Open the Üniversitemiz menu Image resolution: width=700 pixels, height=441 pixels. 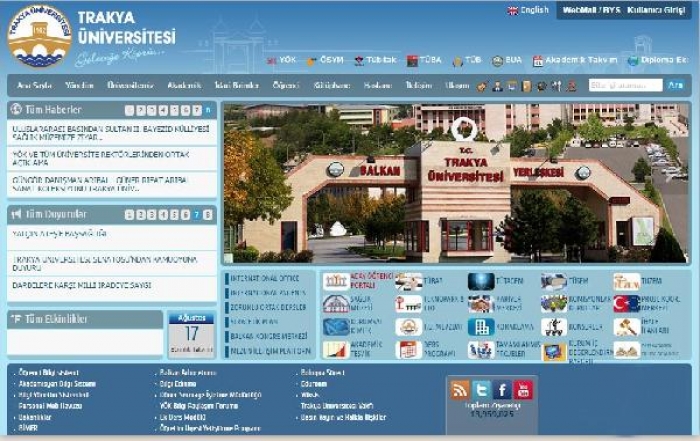[x=130, y=85]
